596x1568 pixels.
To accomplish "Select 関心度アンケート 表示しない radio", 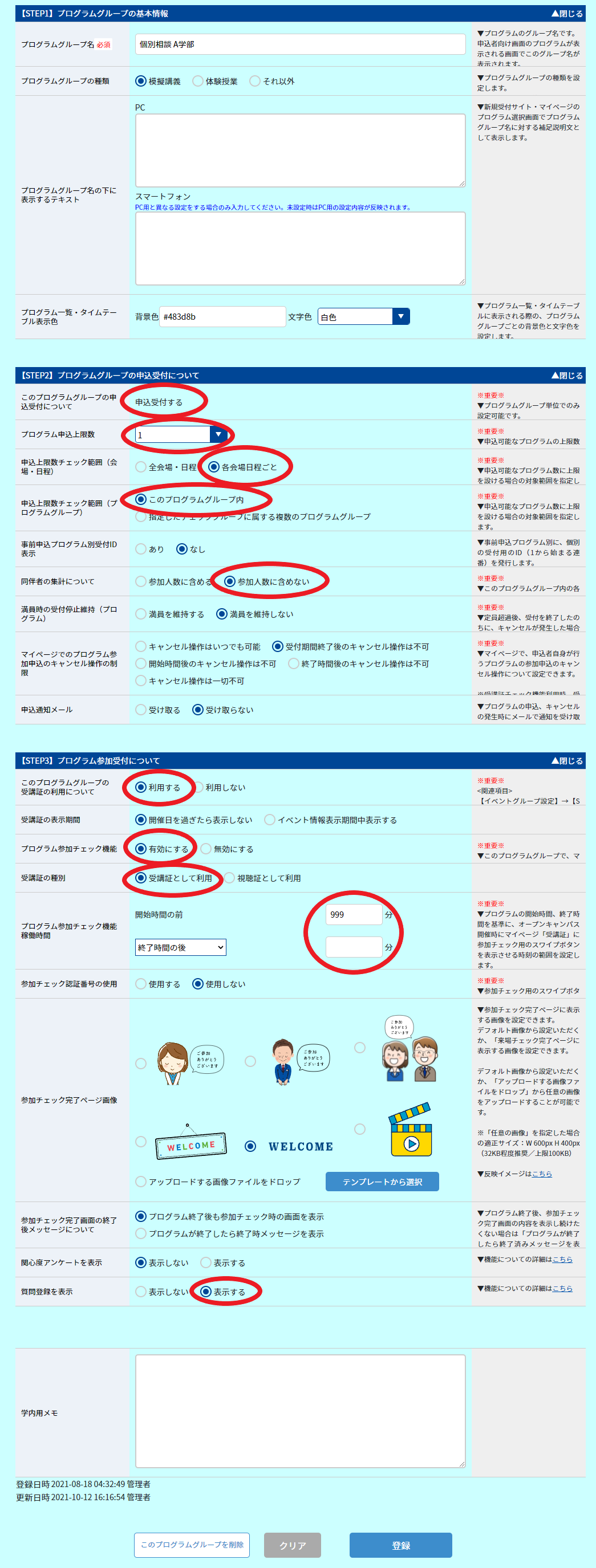I will coord(141,1262).
